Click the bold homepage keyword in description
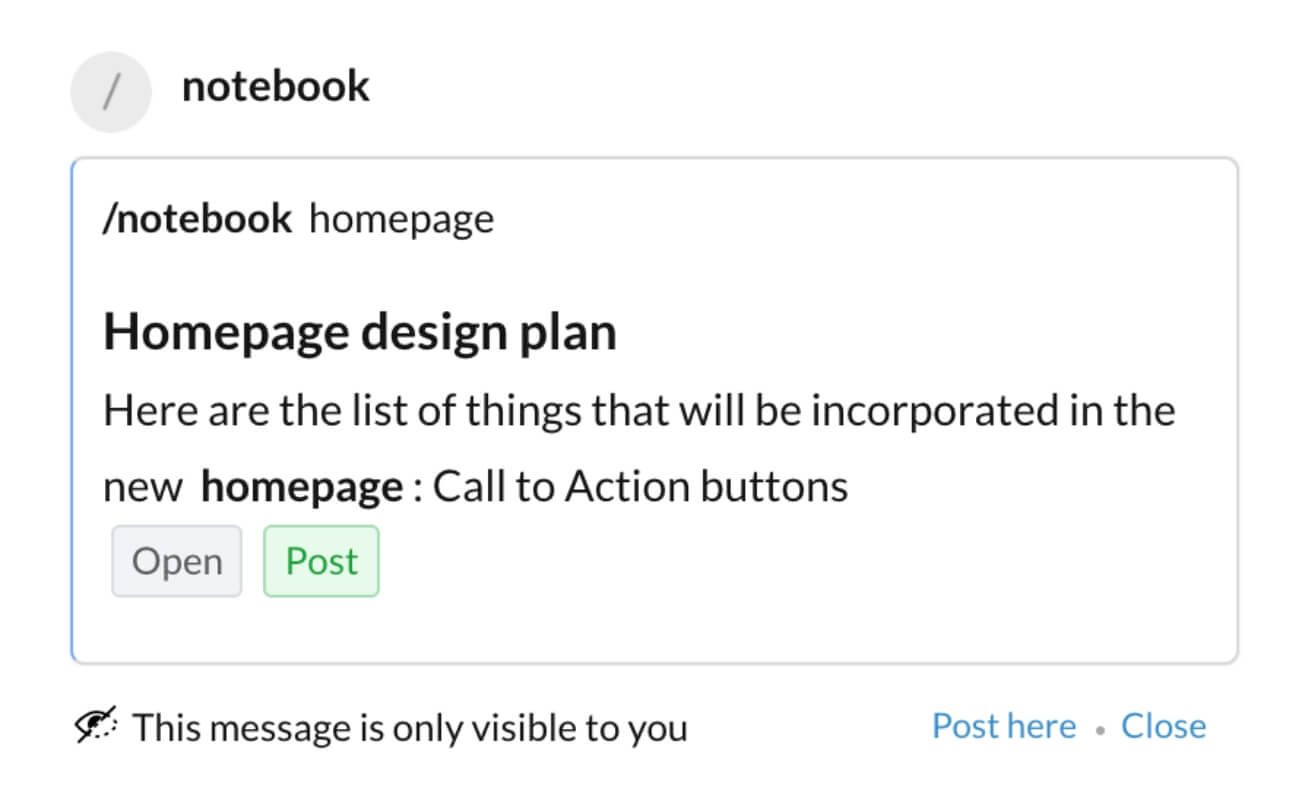This screenshot has height=812, width=1304. coord(301,488)
